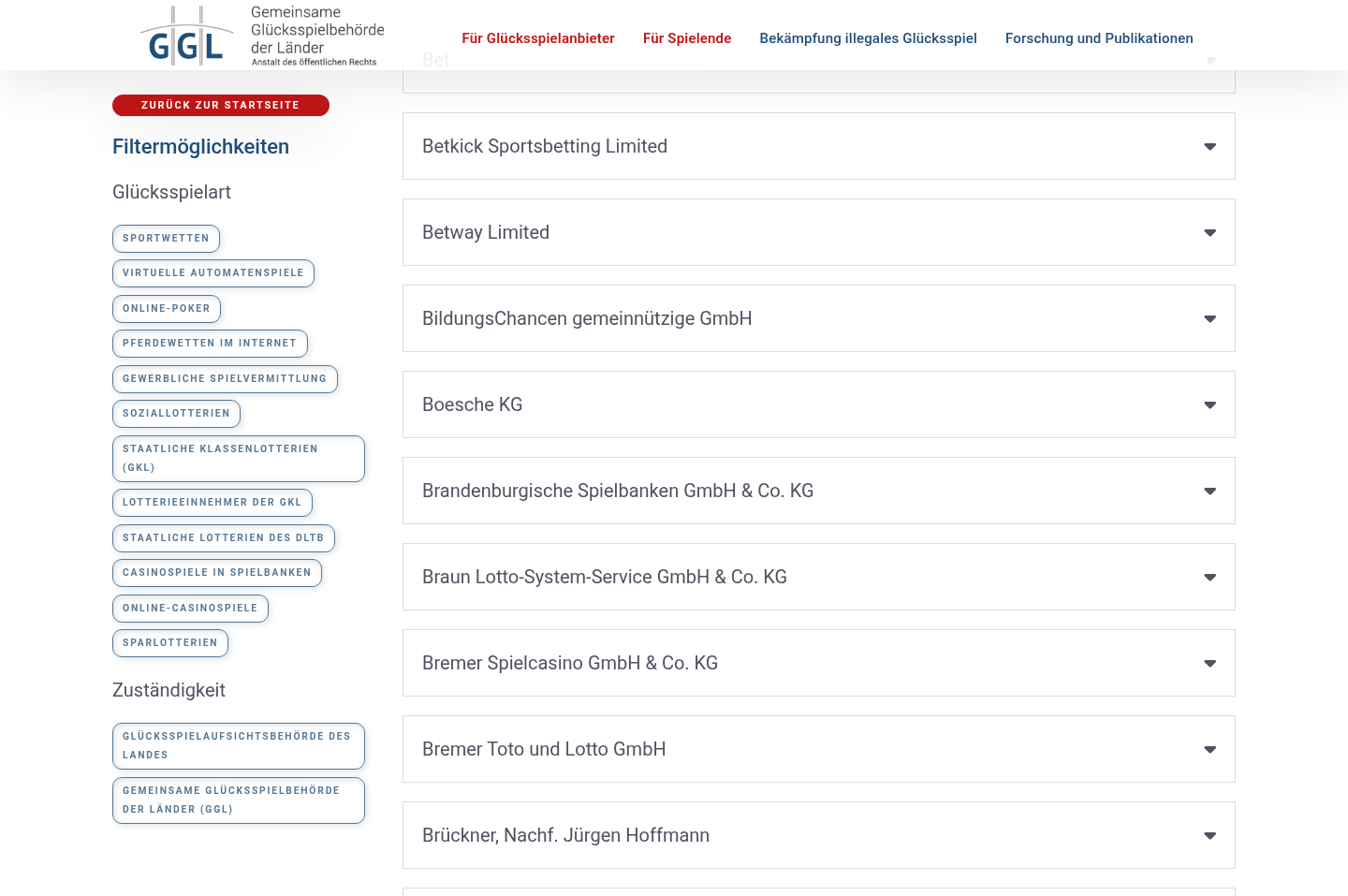Go back via Zurück zur Startseite button
This screenshot has height=896, width=1348.
[x=221, y=105]
